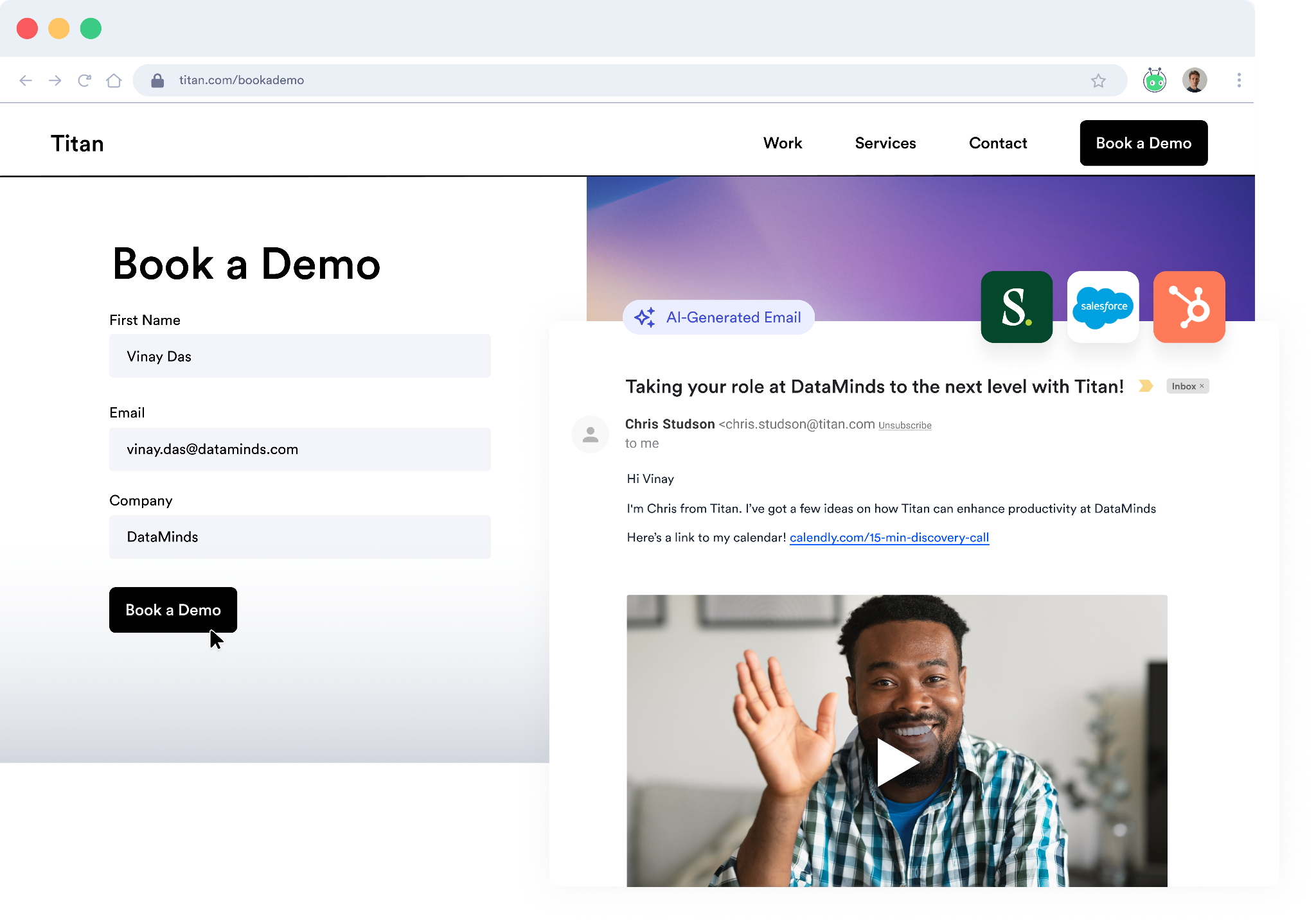Follow the calendly 15-min discovery call link
Viewport: 1316px width, 923px height.
[889, 538]
